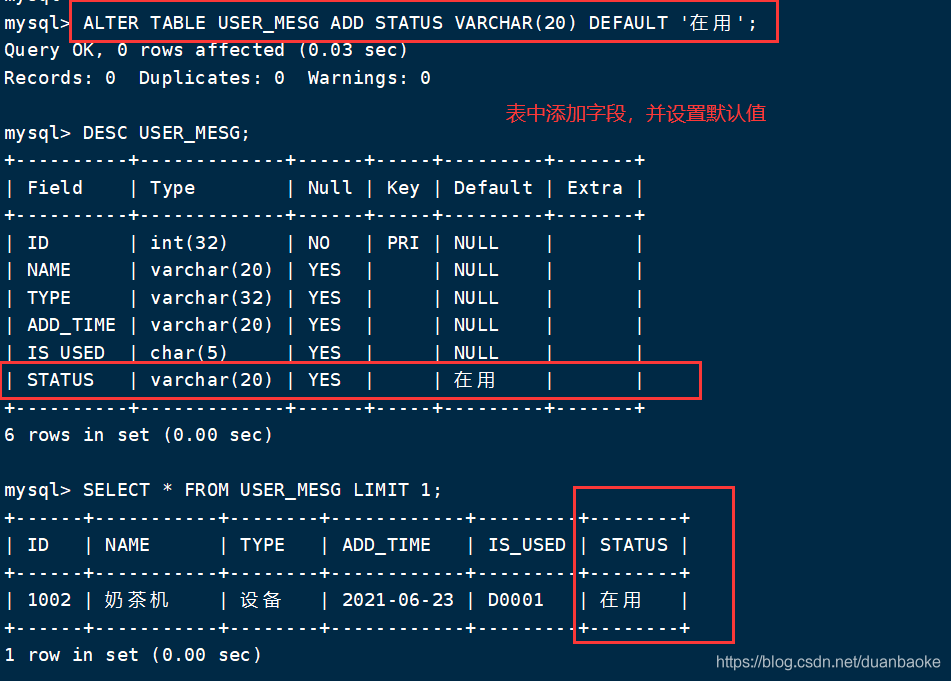This screenshot has height=681, width=951.
Task: Click the ADD_TIME header in query result
Action: [386, 545]
